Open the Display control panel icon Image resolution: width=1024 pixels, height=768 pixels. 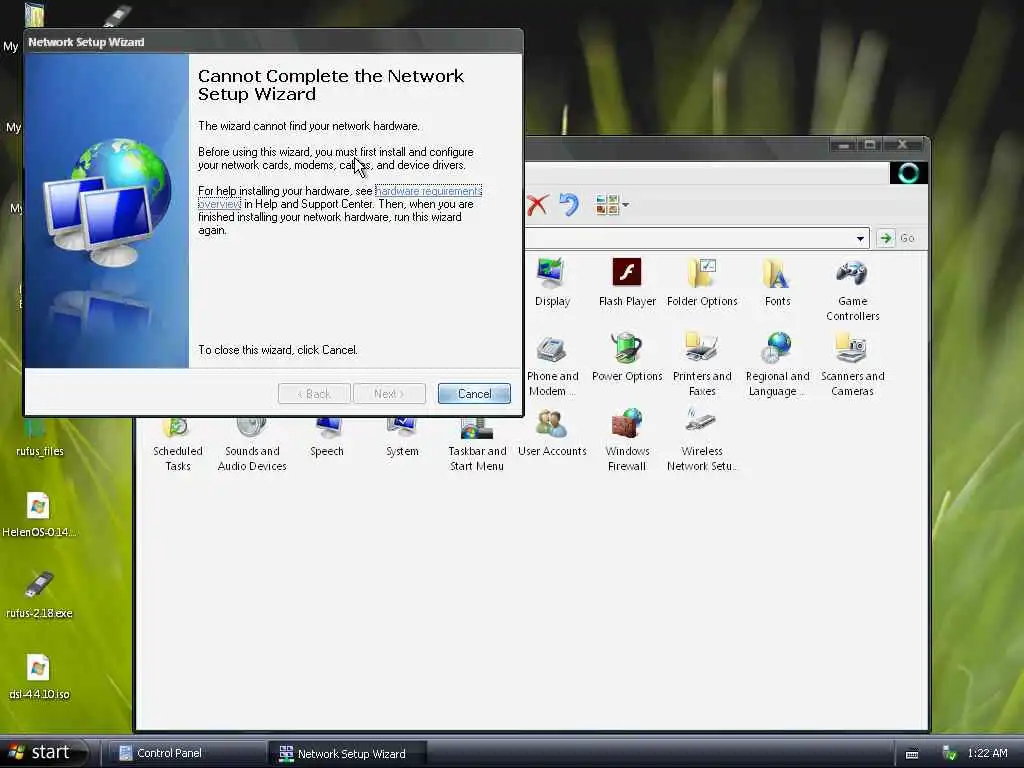(552, 282)
